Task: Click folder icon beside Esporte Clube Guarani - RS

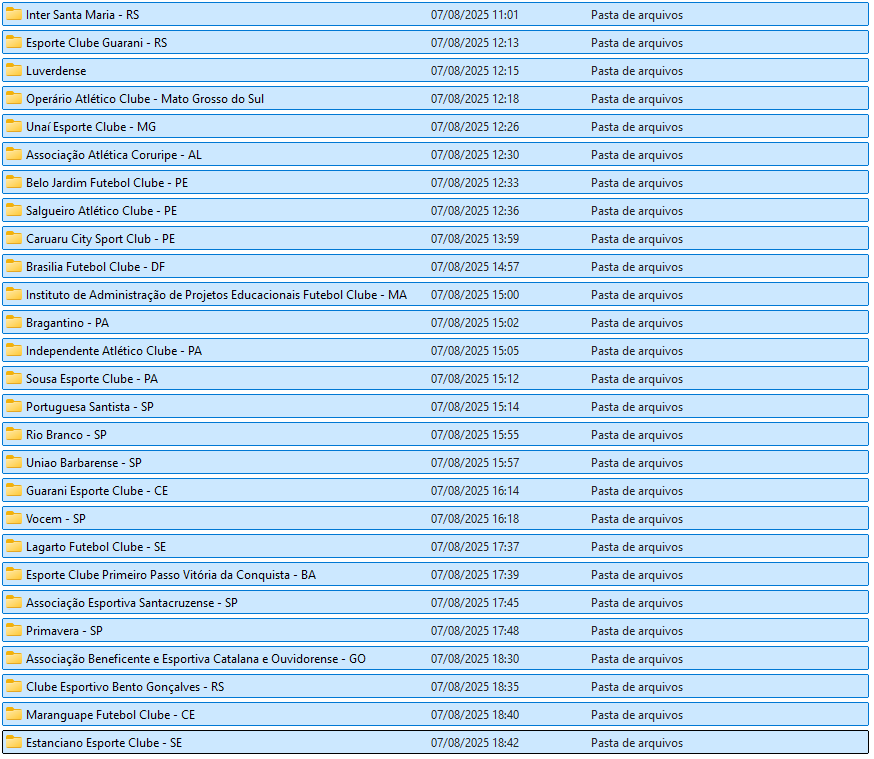Action: pyautogui.click(x=13, y=42)
